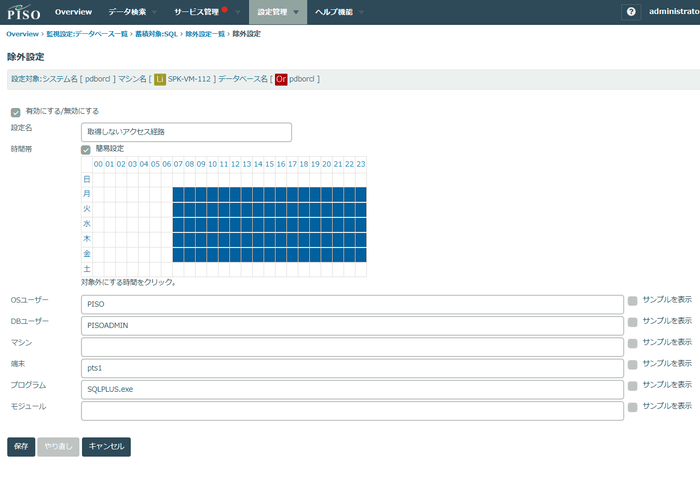Click the Li machine badge icon

coord(160,78)
